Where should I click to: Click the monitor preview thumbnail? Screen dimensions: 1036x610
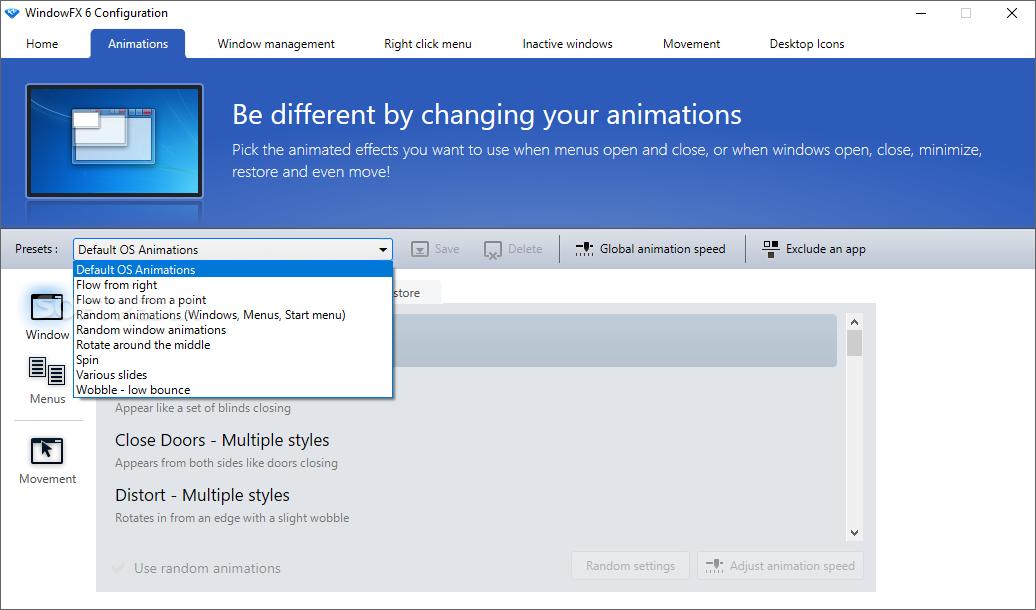[x=114, y=141]
